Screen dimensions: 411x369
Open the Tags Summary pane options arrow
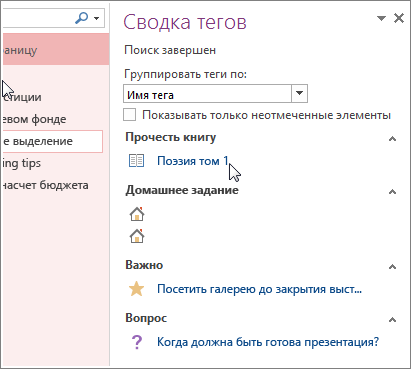pos(381,18)
